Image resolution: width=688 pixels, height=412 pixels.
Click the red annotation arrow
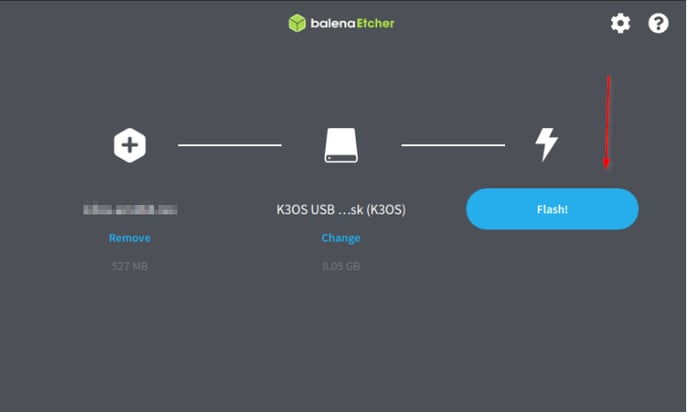[x=607, y=122]
